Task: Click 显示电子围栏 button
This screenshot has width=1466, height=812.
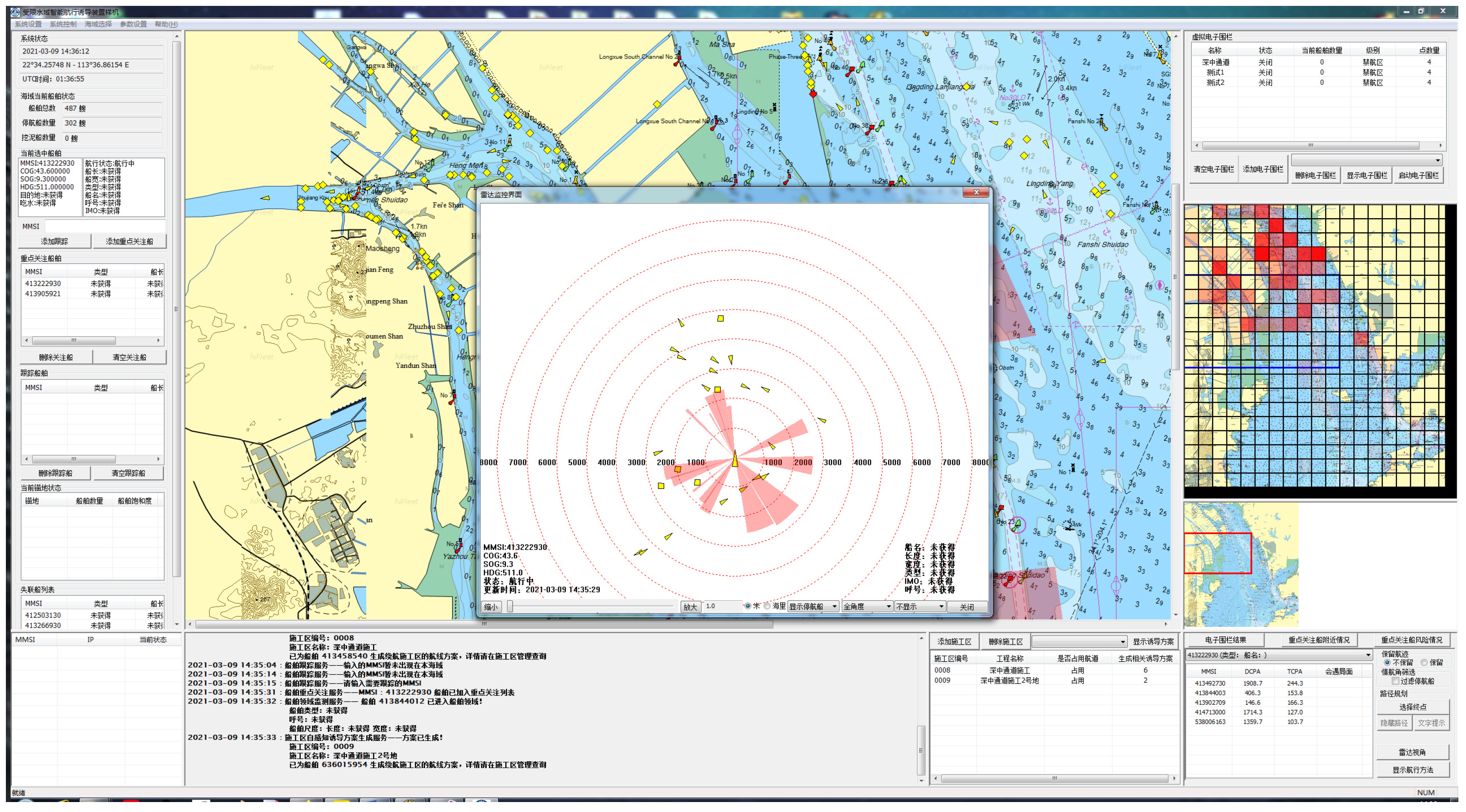Action: [1366, 175]
